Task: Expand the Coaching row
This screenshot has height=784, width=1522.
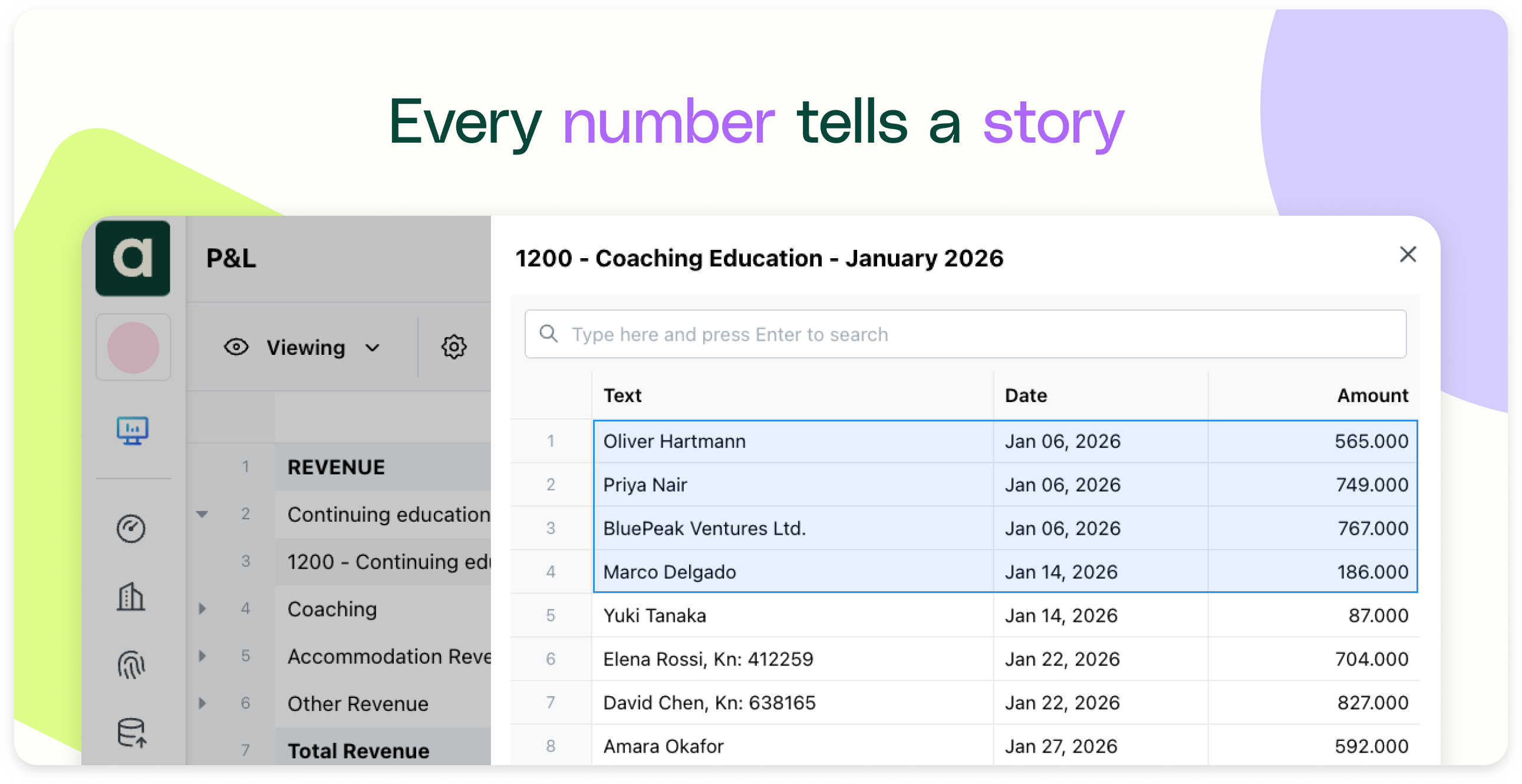Action: 202,608
